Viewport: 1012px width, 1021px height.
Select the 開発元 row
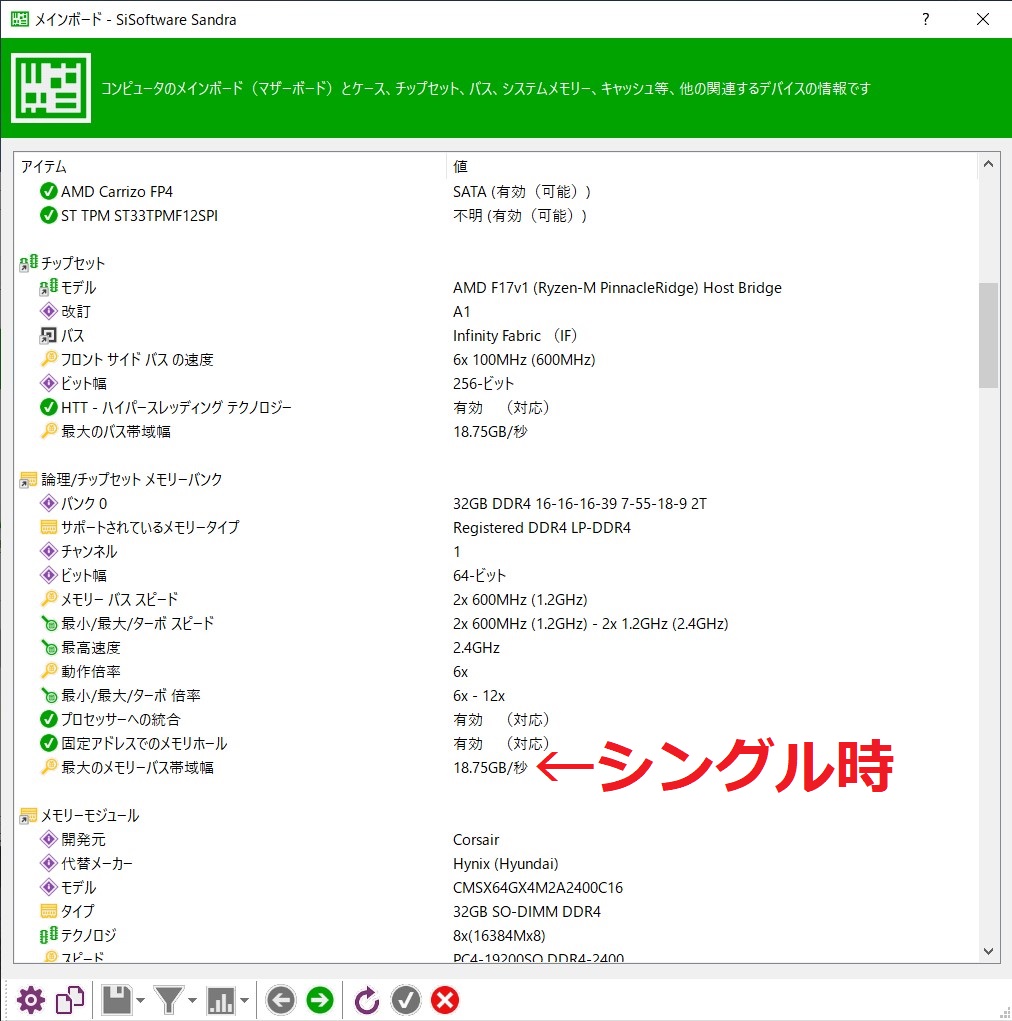point(495,839)
